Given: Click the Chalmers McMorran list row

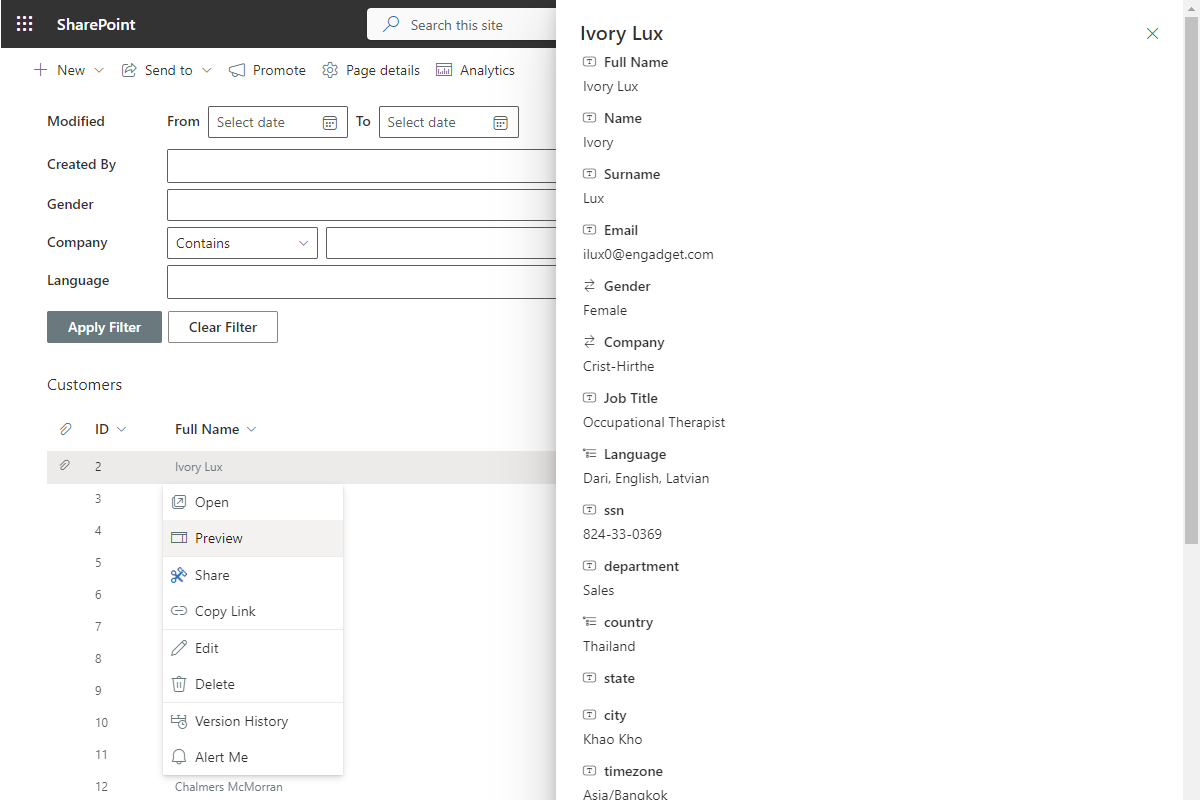Looking at the screenshot, I should [301, 787].
